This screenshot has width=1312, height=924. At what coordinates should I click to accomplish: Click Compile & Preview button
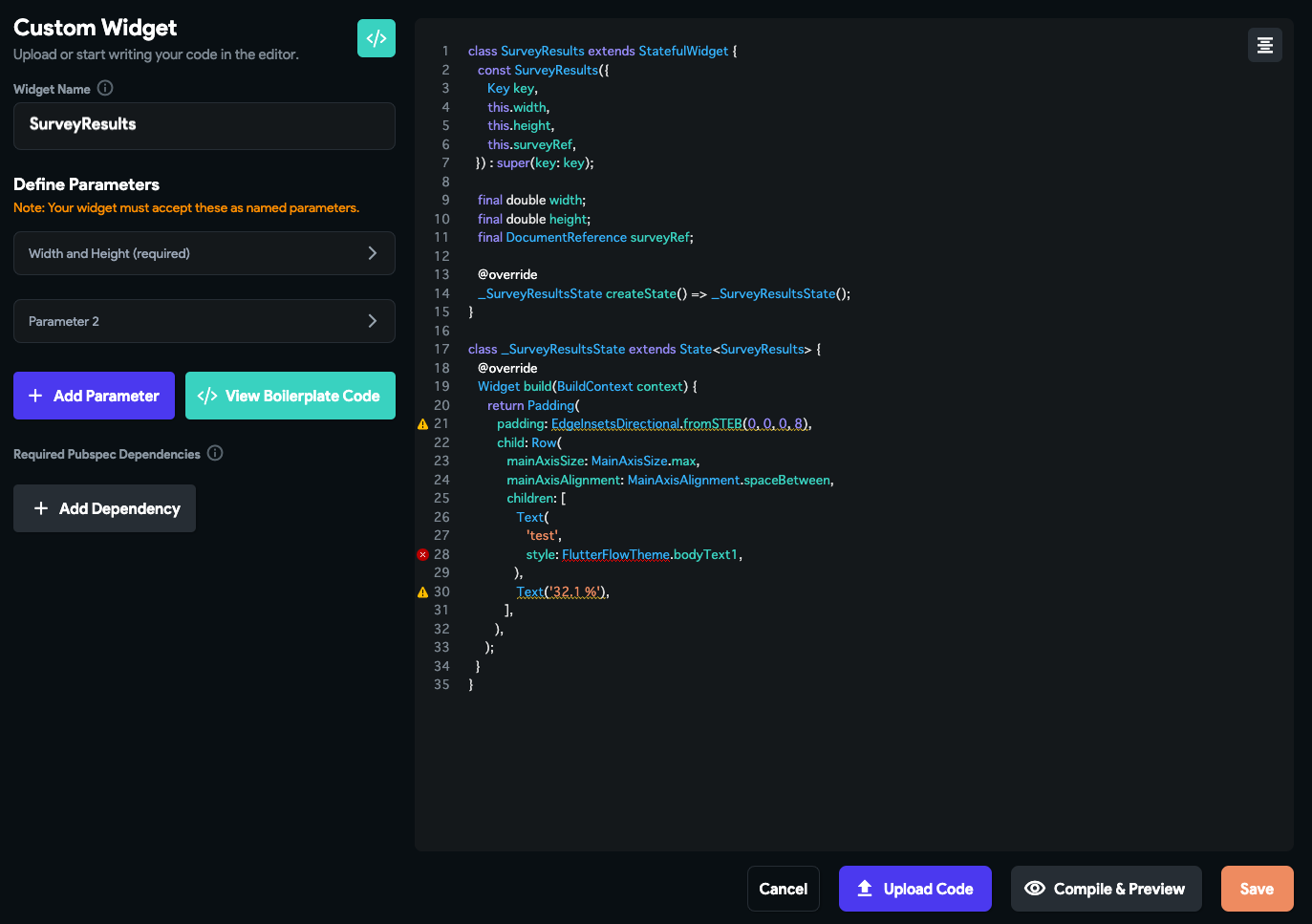[1106, 889]
